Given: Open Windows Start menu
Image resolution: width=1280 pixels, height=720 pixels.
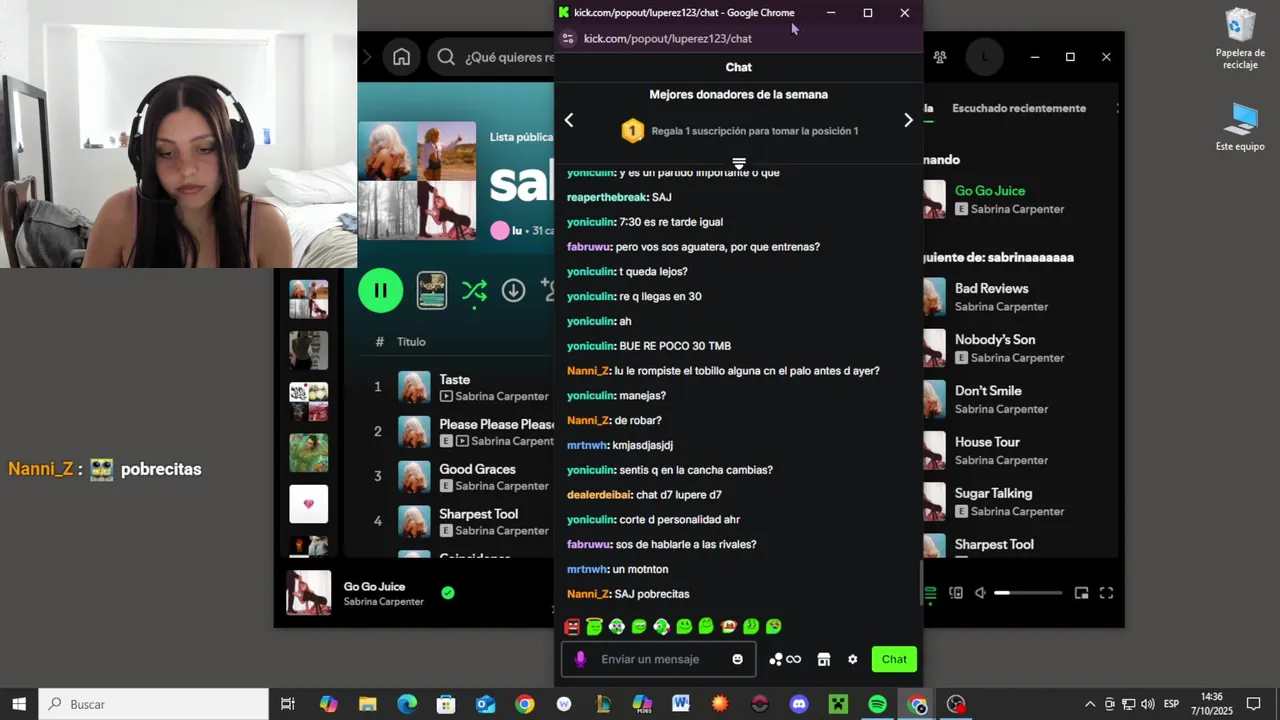Looking at the screenshot, I should [19, 704].
